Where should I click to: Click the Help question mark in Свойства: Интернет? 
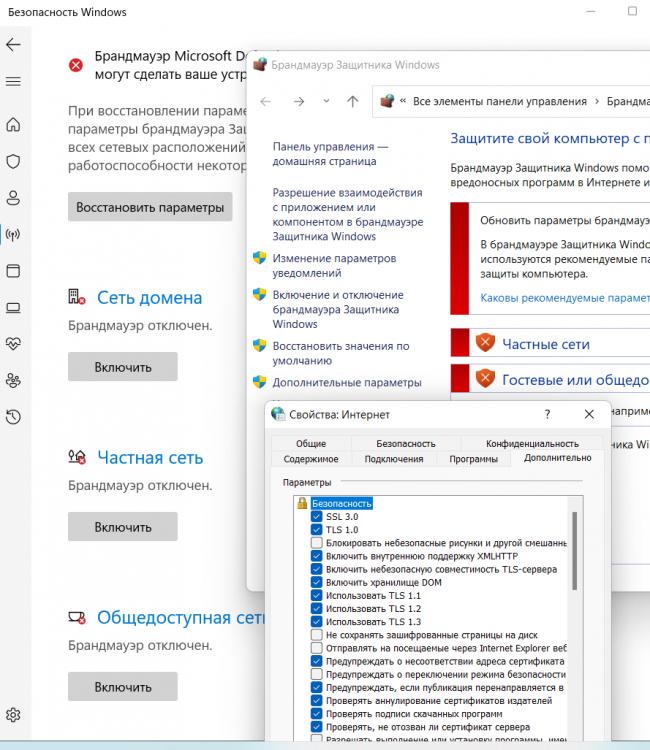click(548, 414)
